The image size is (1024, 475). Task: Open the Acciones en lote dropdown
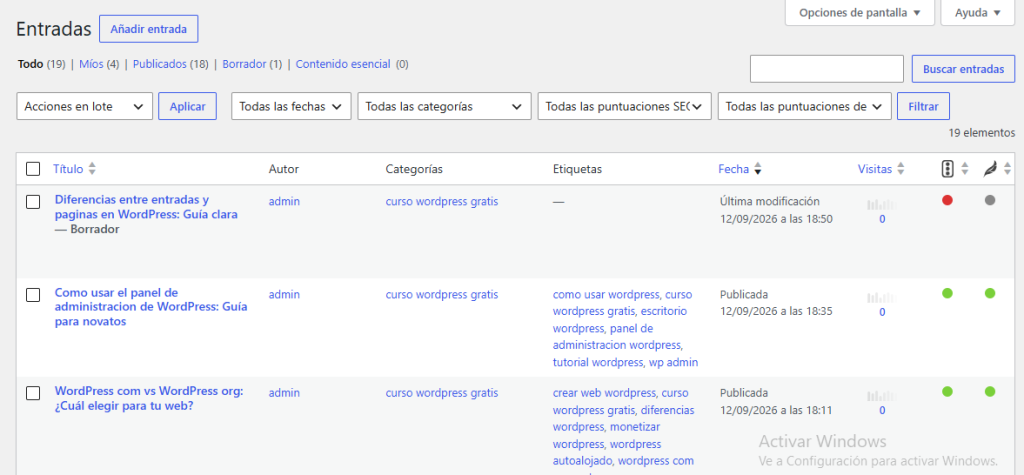tap(84, 106)
